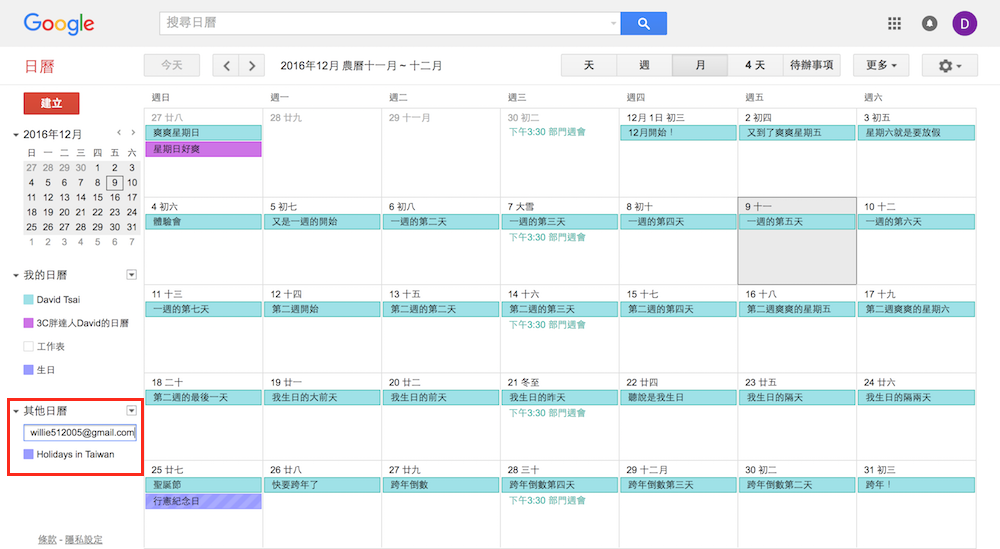Go to next month with main arrow

(x=252, y=66)
